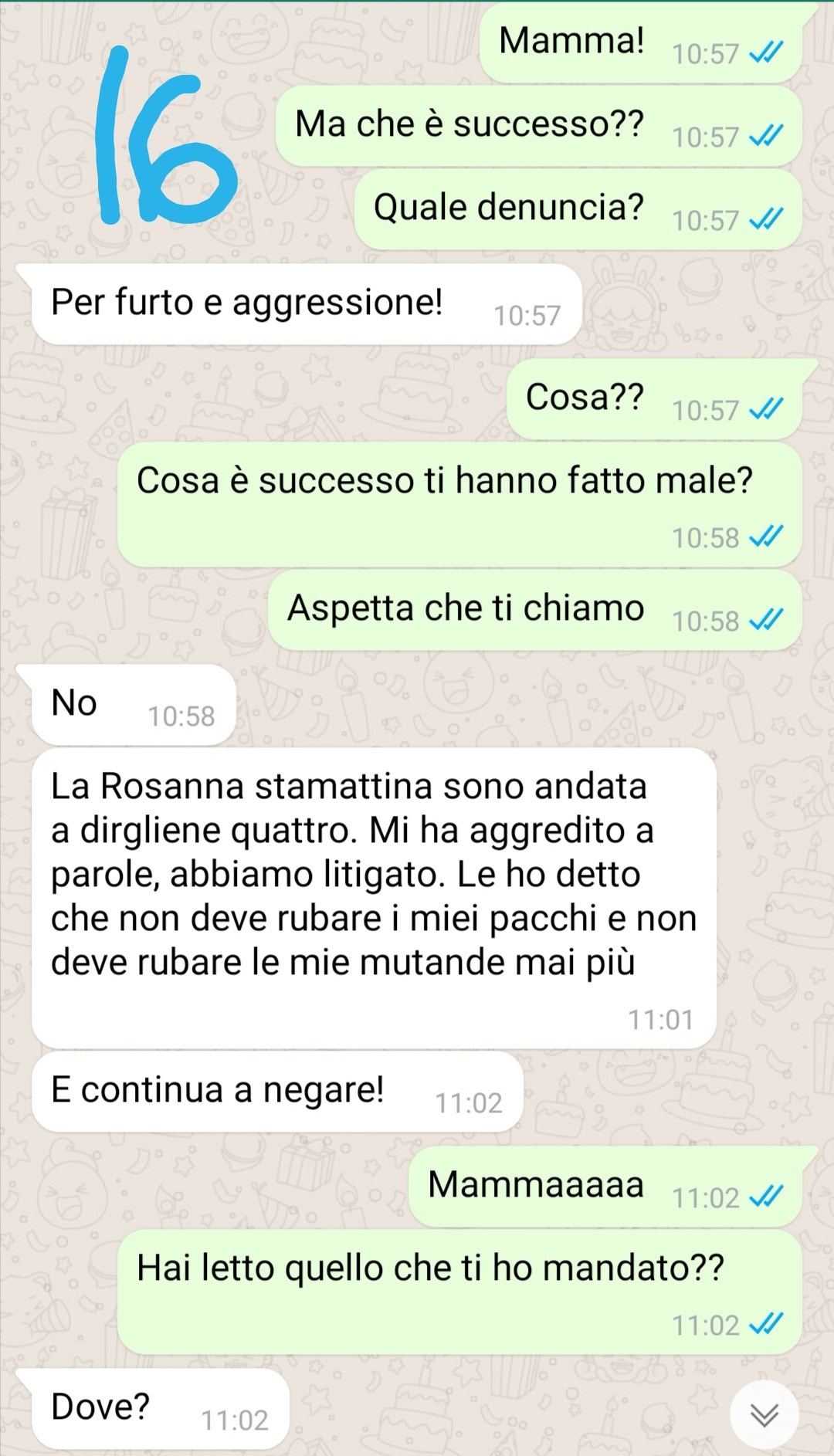
Task: Tap the scroll-to-bottom double chevron button
Action: [764, 1414]
